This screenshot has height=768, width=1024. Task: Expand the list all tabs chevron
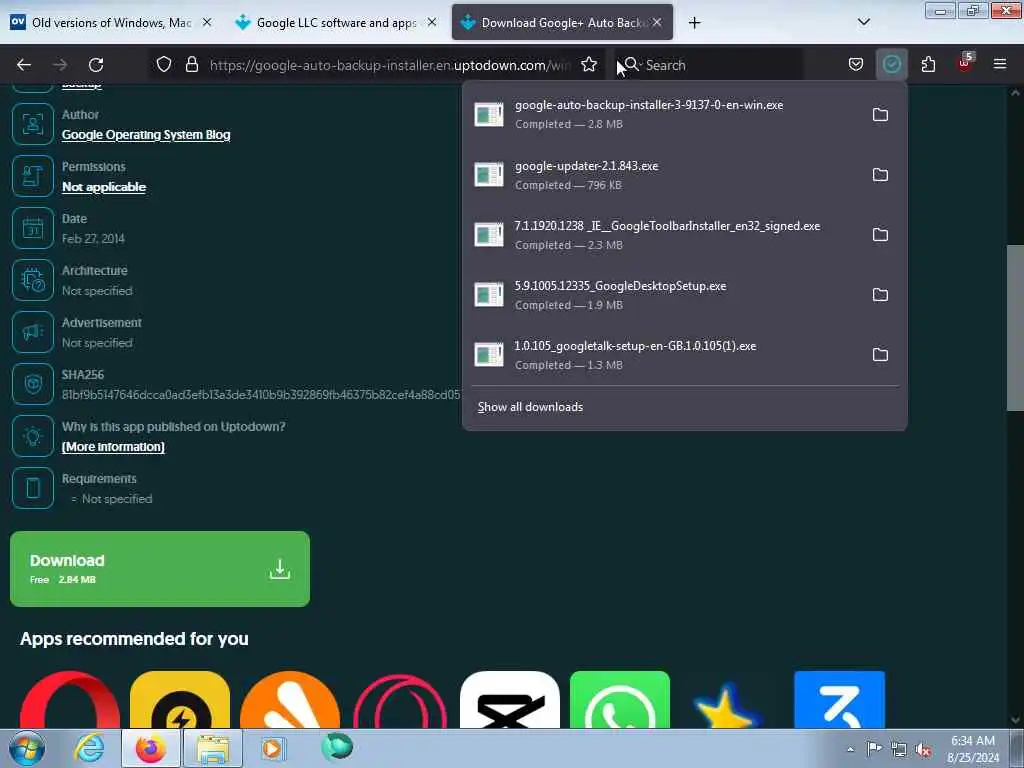863,22
